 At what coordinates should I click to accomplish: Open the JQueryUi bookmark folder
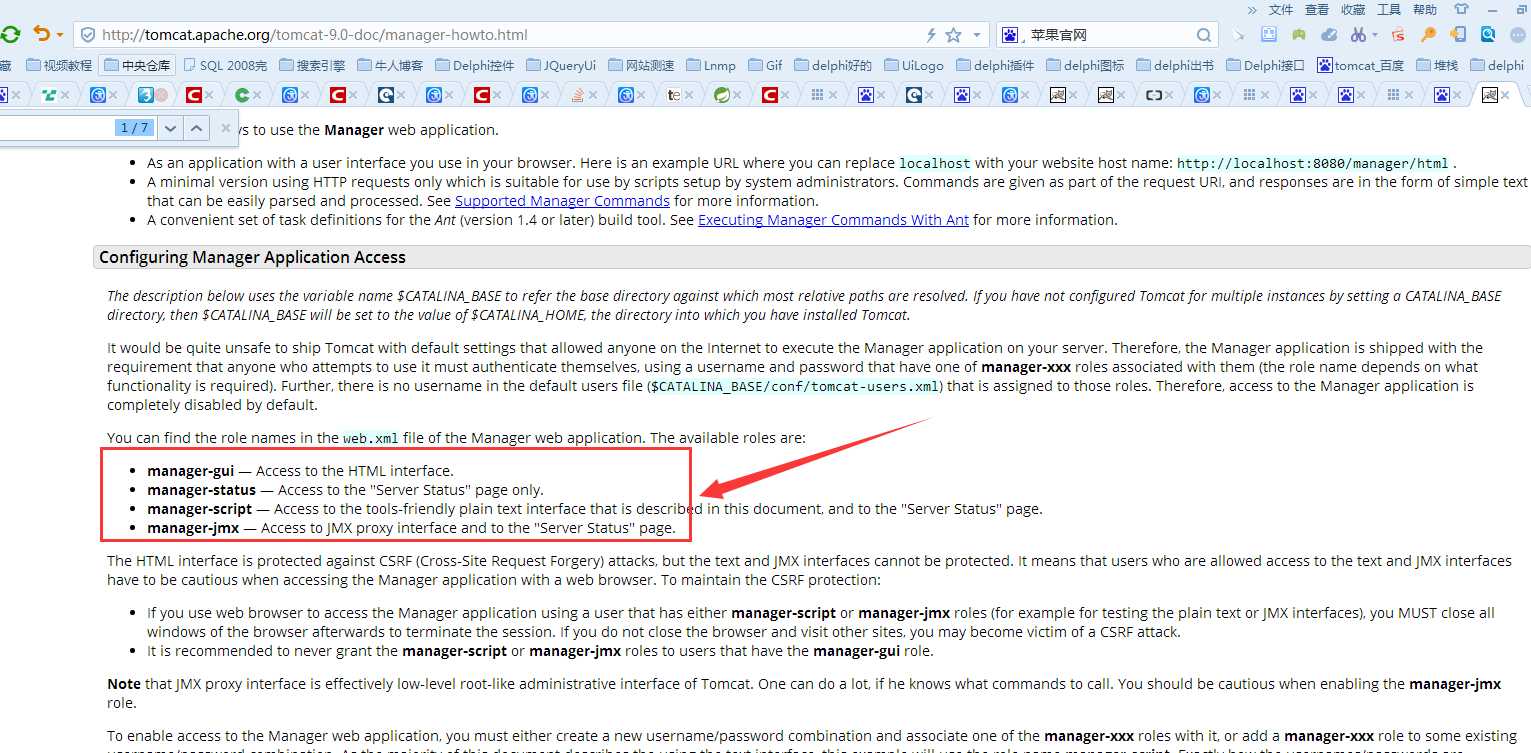point(560,66)
